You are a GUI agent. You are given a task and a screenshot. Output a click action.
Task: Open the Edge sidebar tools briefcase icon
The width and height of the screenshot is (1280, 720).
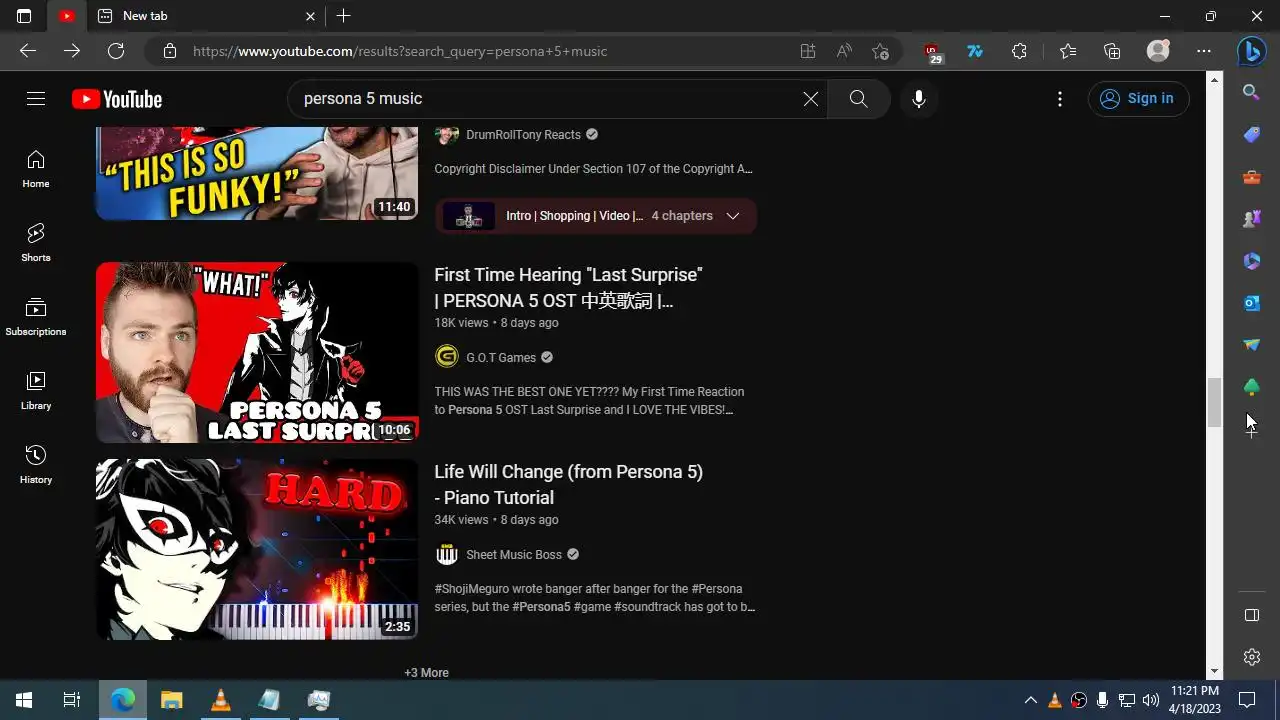pyautogui.click(x=1251, y=177)
